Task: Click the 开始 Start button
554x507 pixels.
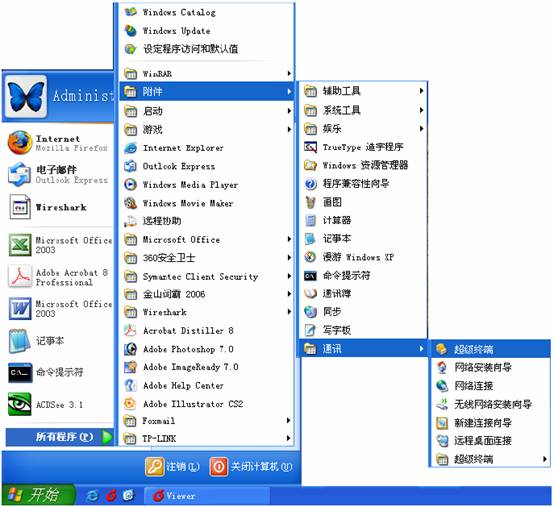Action: tap(38, 495)
